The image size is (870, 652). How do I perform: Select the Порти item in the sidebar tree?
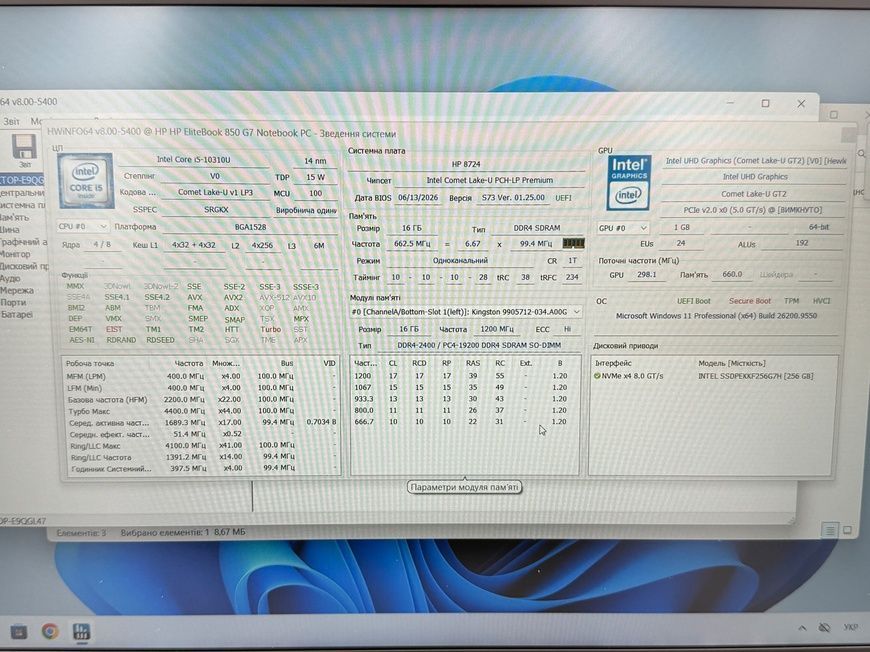13,302
